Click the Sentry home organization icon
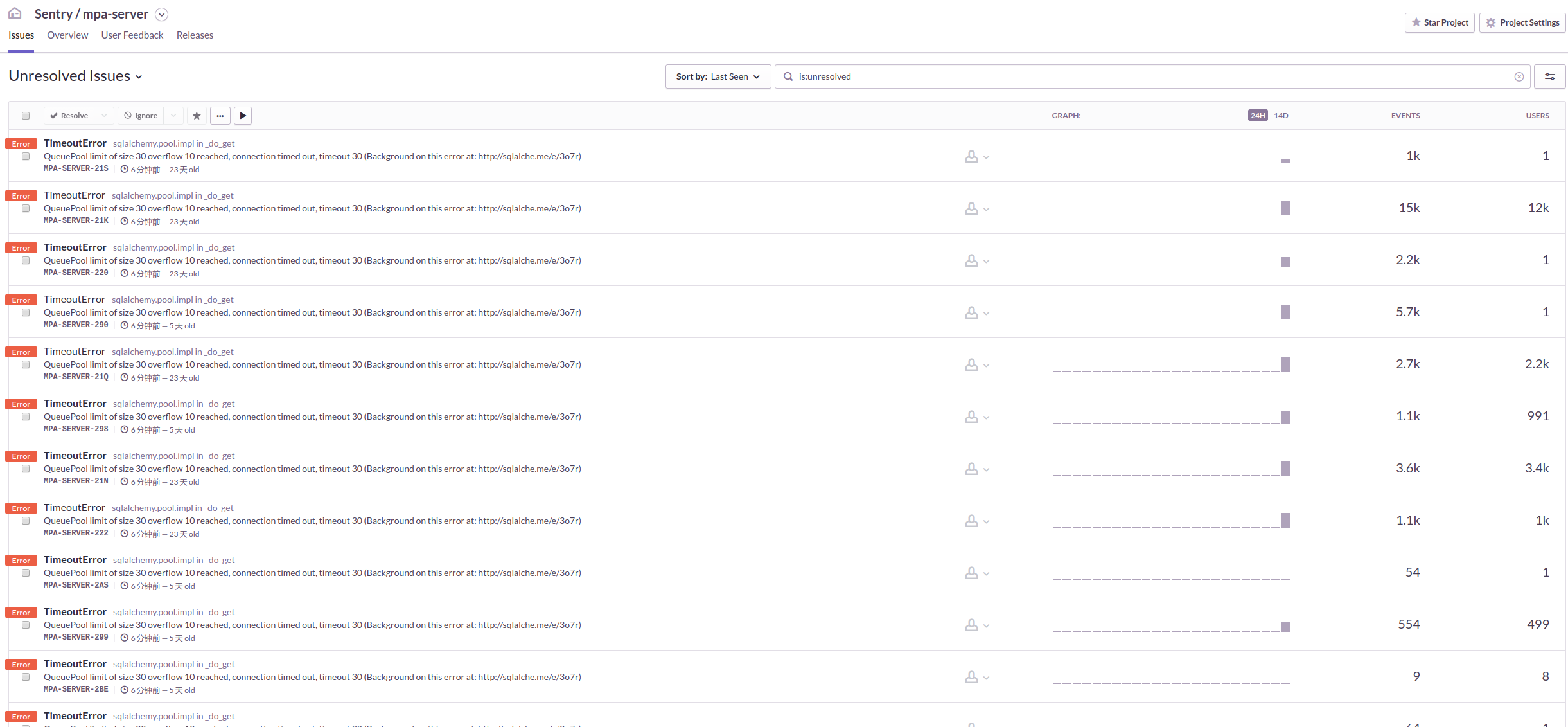This screenshot has width=1568, height=727. 15,13
